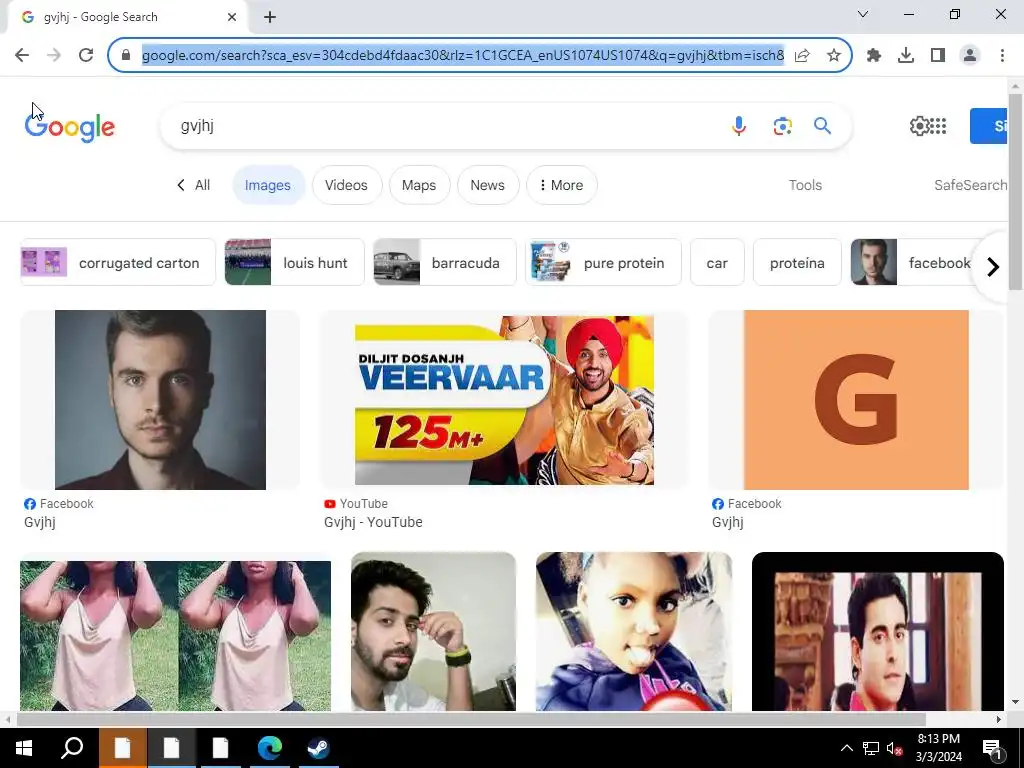Go back with the browser back arrow

click(22, 55)
